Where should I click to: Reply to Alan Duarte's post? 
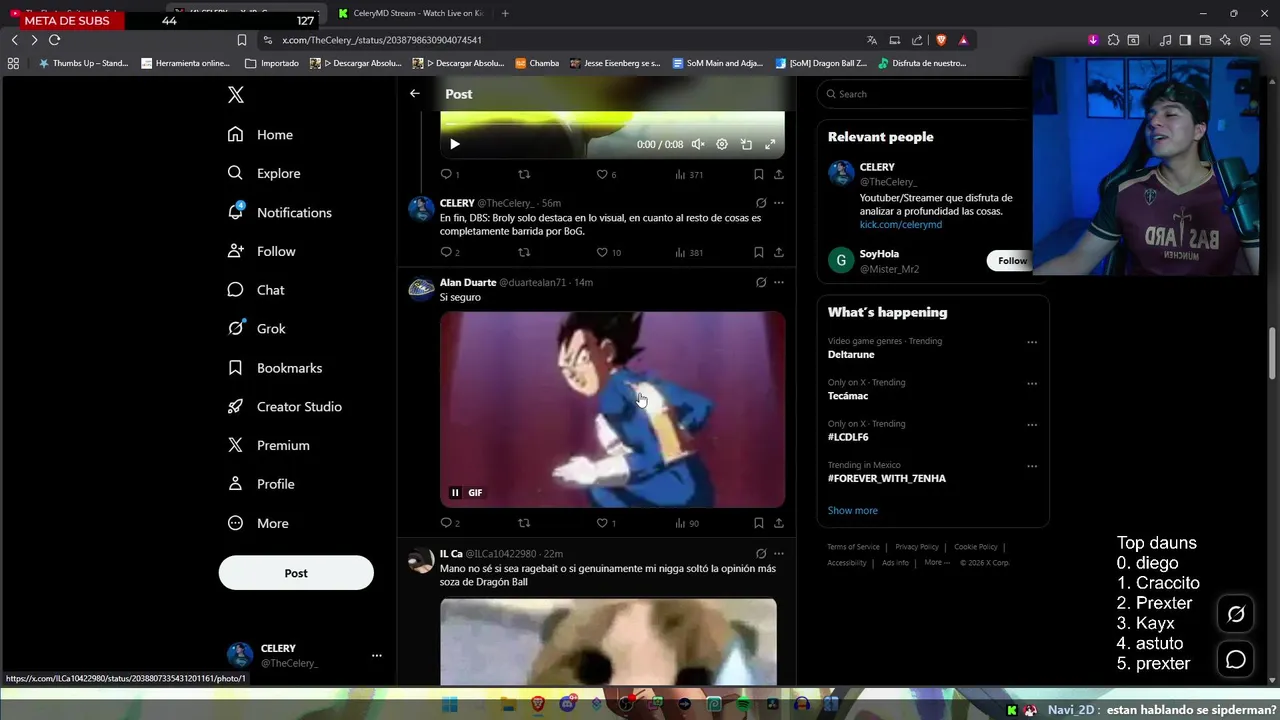coord(450,523)
